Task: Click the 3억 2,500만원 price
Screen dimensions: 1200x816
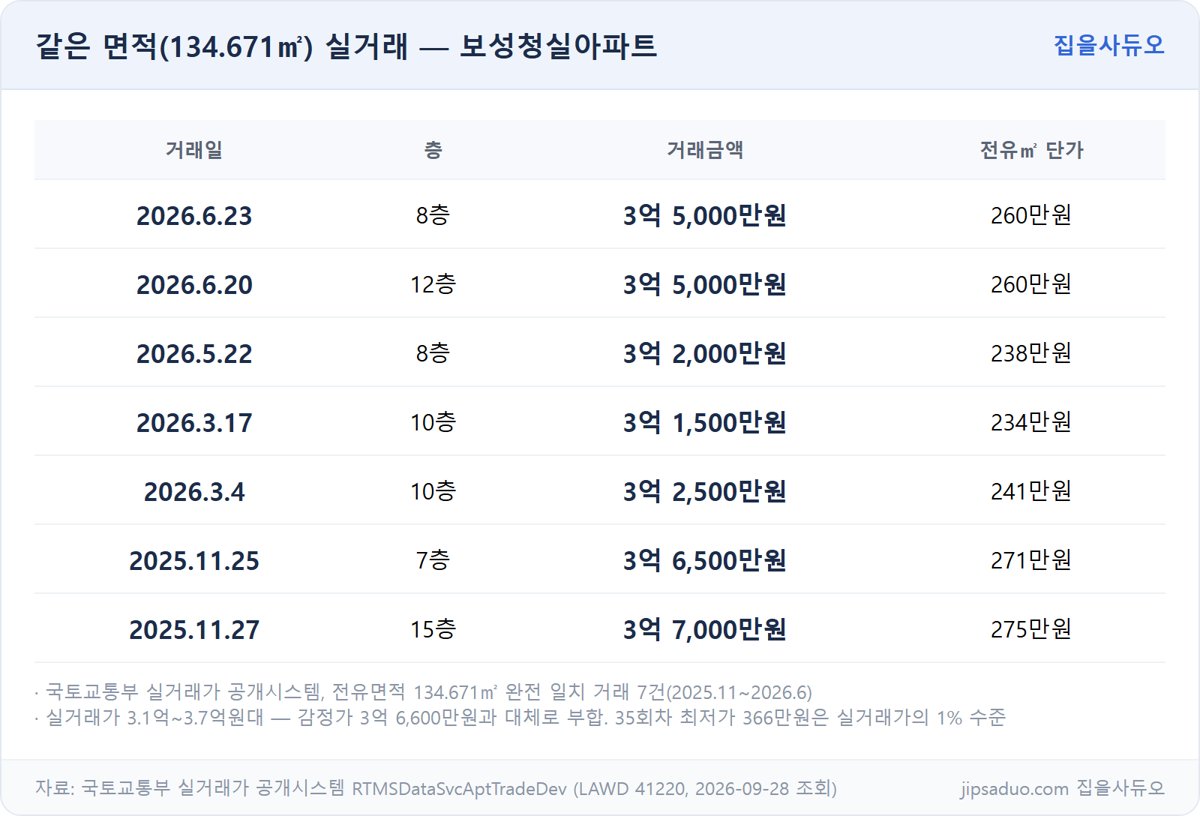Action: pos(705,492)
